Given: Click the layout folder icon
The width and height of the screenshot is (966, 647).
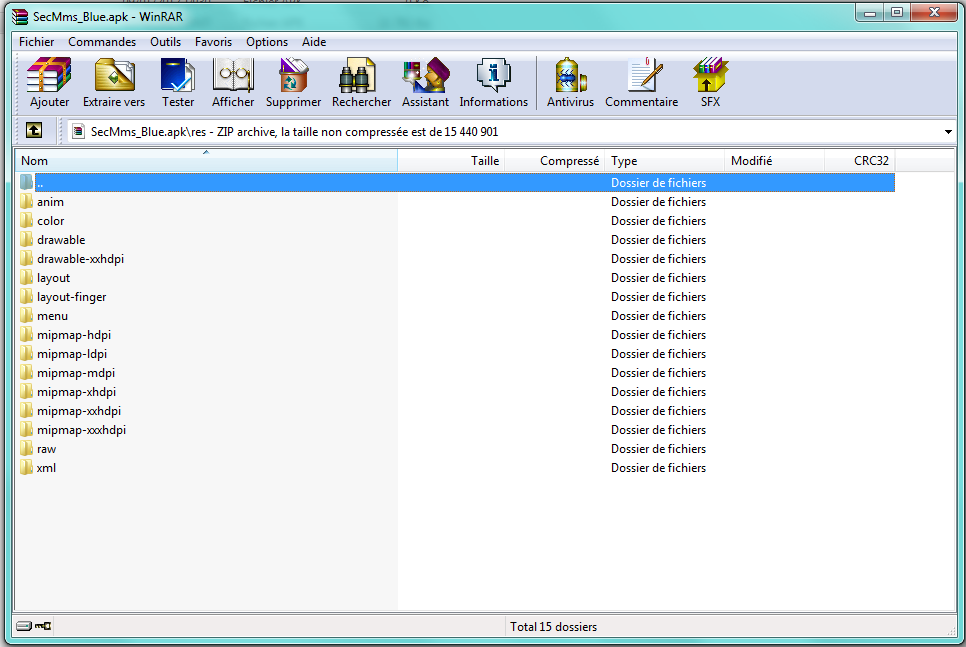Looking at the screenshot, I should point(26,278).
